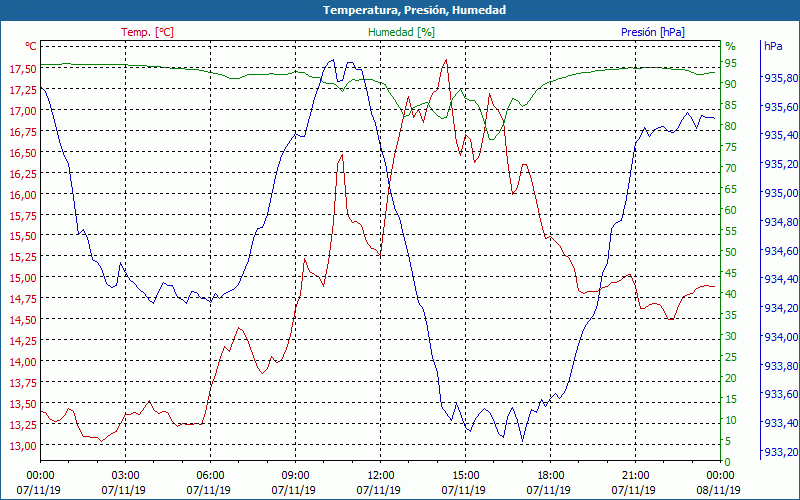Image resolution: width=800 pixels, height=500 pixels.
Task: Select the red "Temp. [°C]" legend label
Action: pyautogui.click(x=147, y=32)
